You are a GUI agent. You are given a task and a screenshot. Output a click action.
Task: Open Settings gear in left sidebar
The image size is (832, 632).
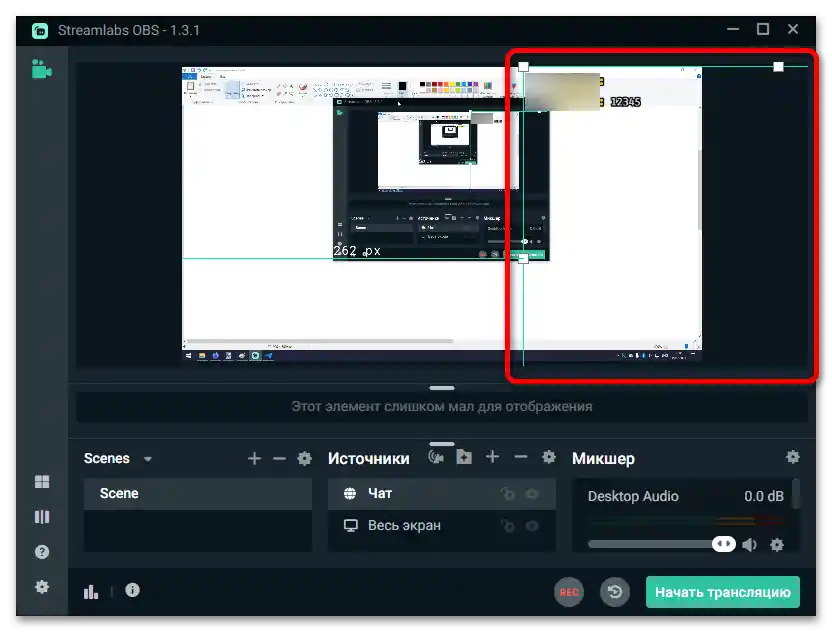click(42, 587)
